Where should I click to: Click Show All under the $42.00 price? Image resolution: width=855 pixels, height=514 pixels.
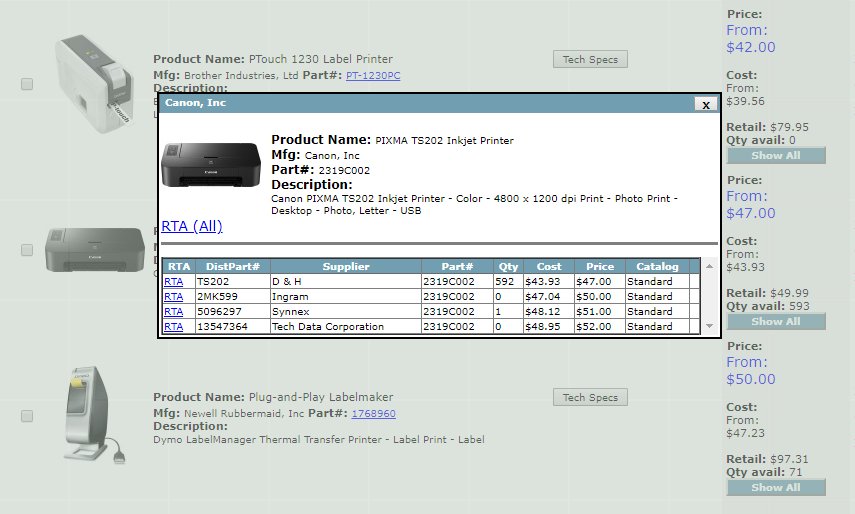click(776, 155)
